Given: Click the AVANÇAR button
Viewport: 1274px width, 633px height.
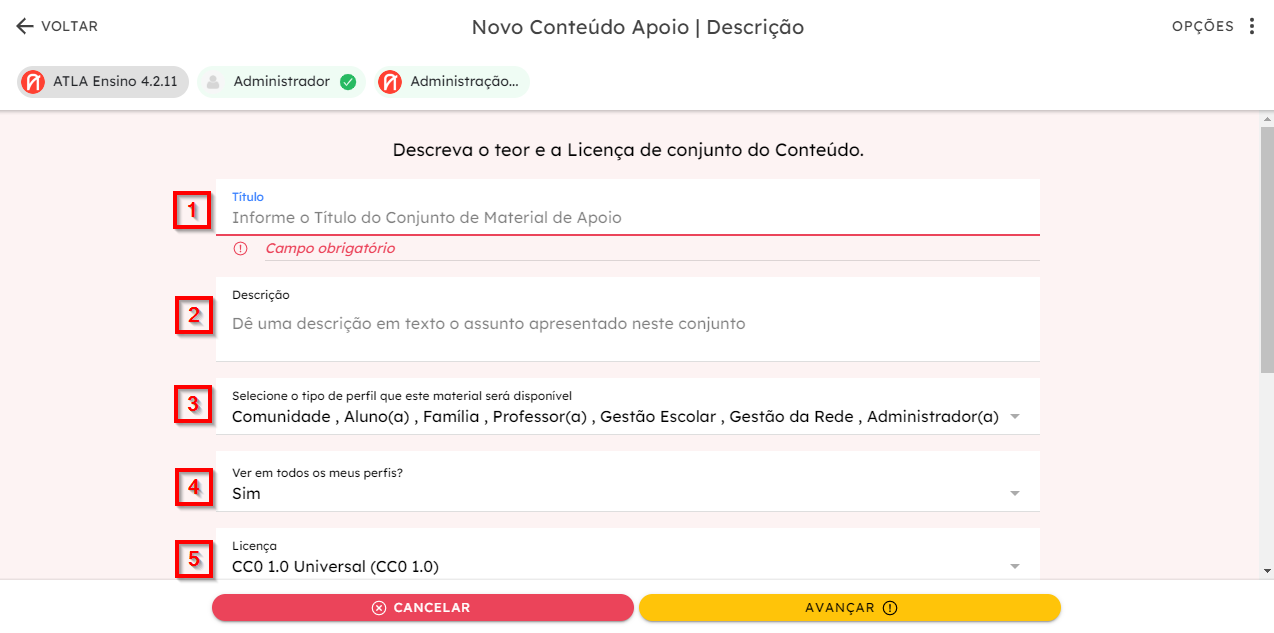Looking at the screenshot, I should pos(850,608).
